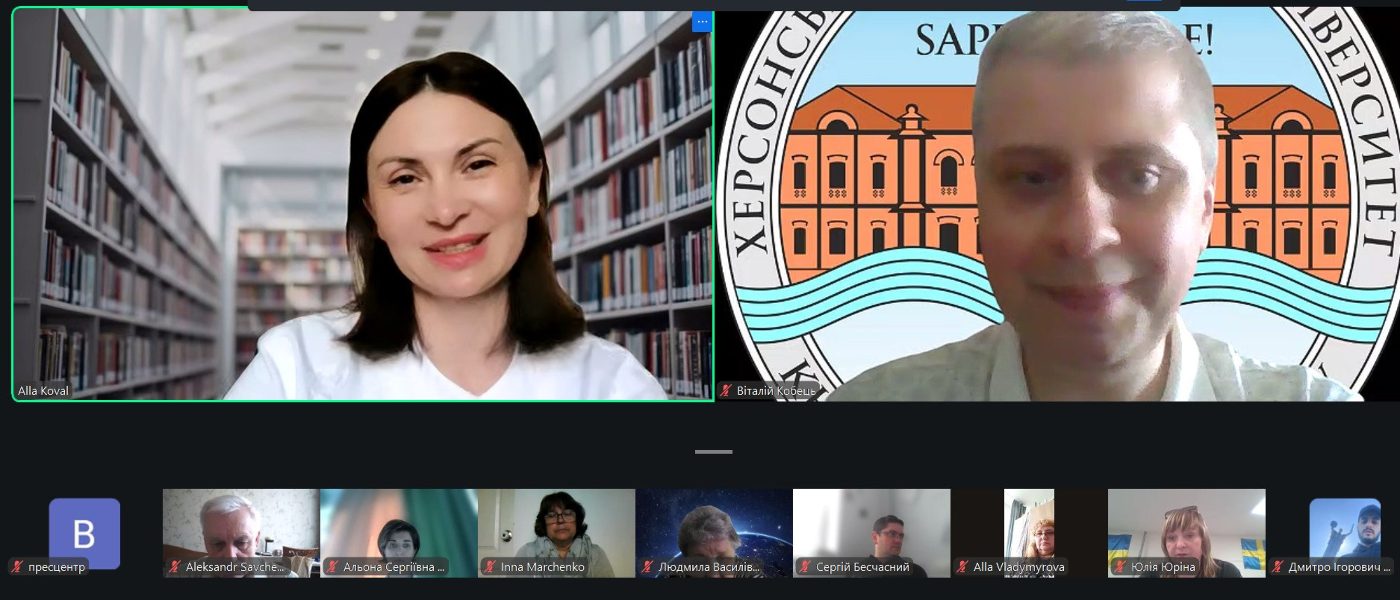
Task: Click muted mic icon on пресцентр tile
Action: click(x=17, y=567)
